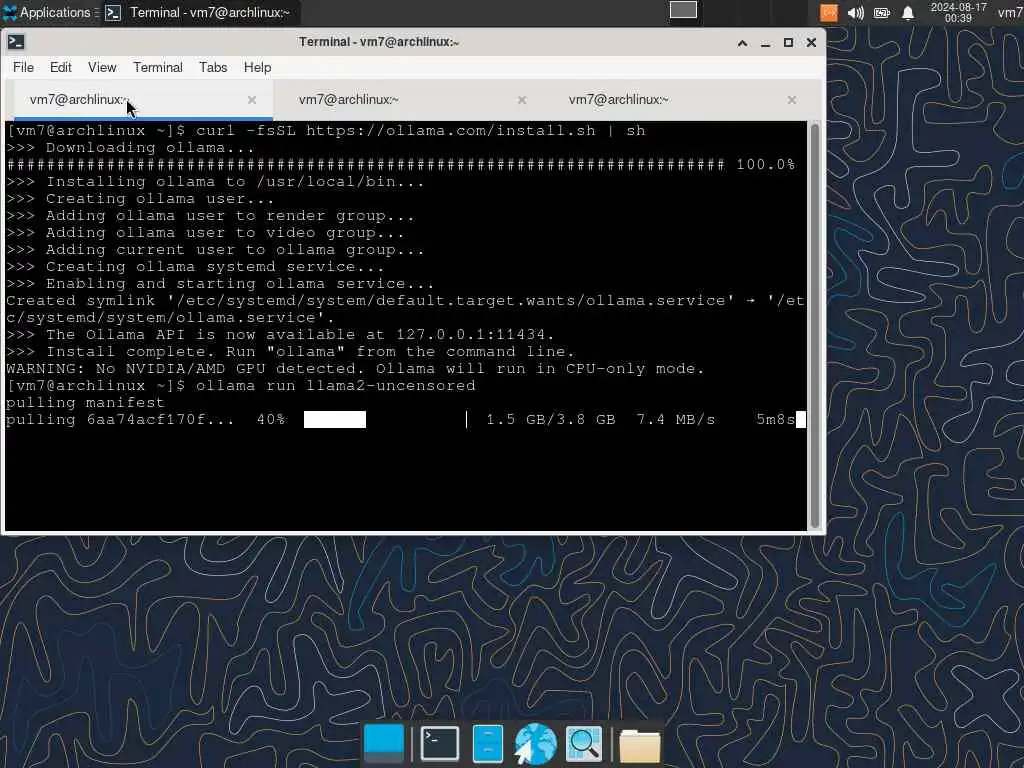Close the Terminal window

[811, 42]
